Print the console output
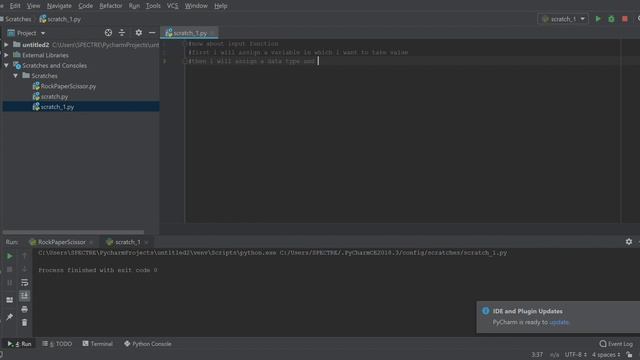 (24, 309)
